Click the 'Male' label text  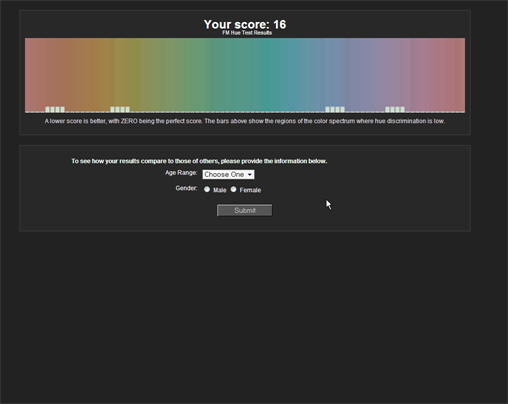pyautogui.click(x=220, y=190)
